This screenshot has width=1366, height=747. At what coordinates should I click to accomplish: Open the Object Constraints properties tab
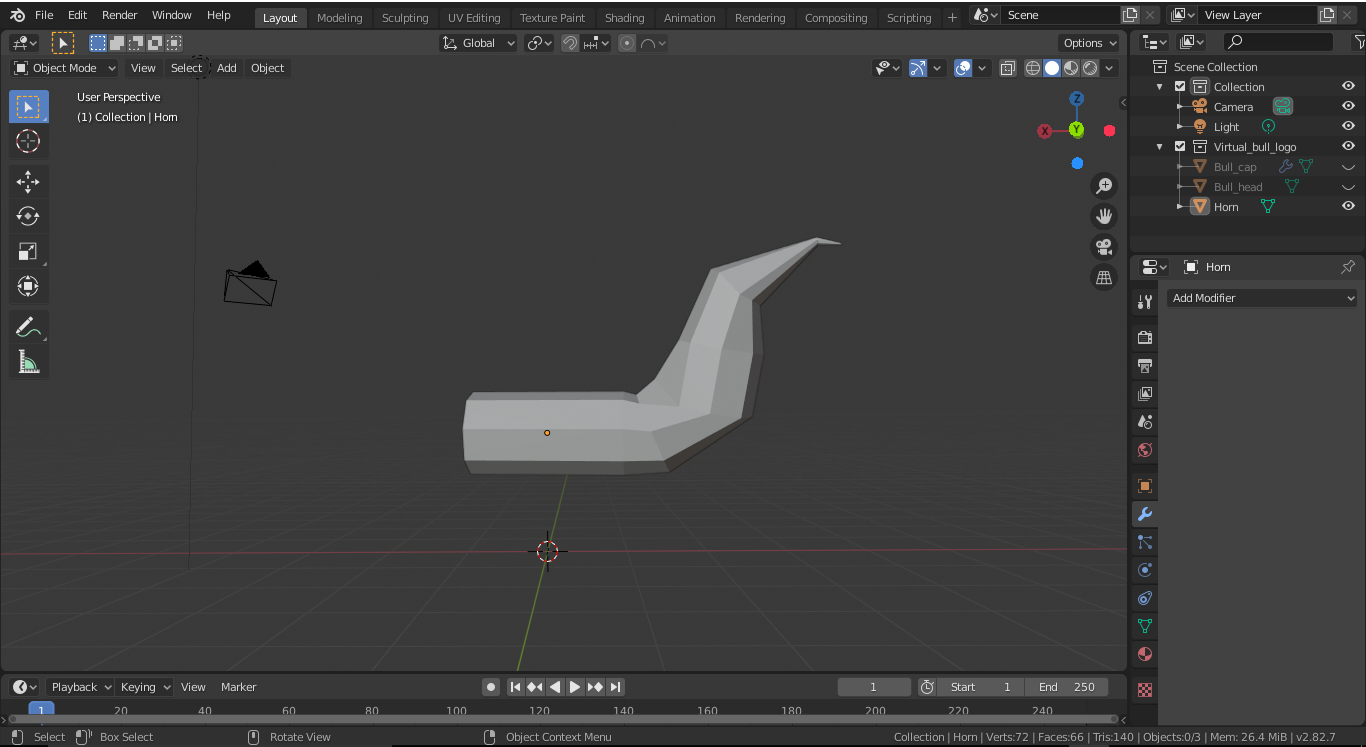point(1145,598)
